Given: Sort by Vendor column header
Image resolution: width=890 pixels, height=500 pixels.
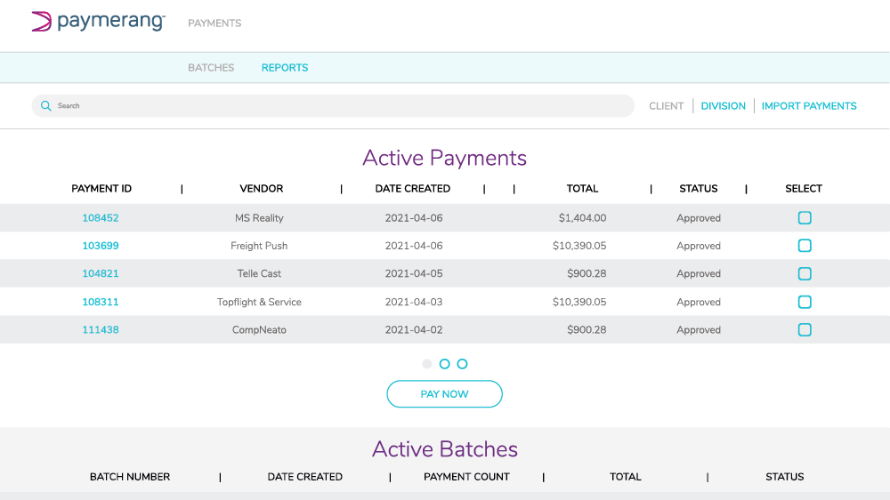Looking at the screenshot, I should click(261, 189).
